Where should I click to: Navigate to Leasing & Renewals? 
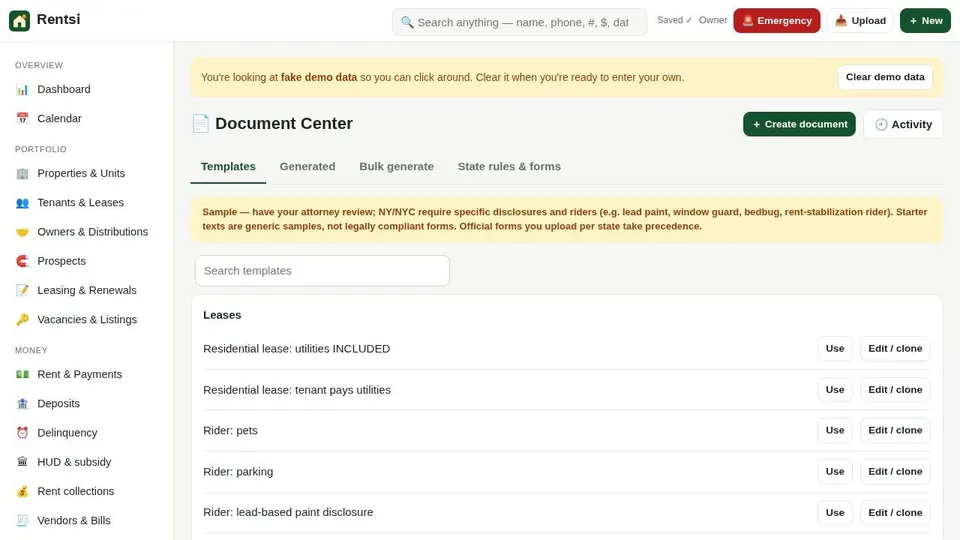(86, 290)
